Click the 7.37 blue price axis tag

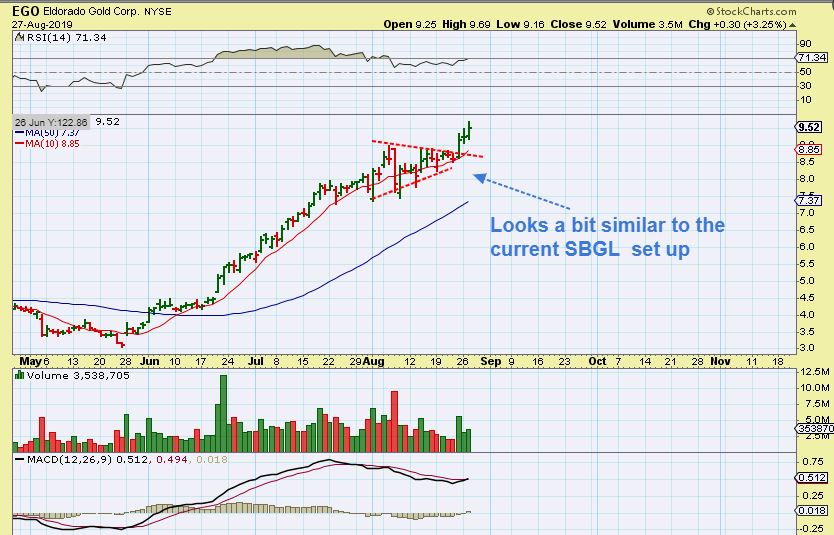point(810,200)
